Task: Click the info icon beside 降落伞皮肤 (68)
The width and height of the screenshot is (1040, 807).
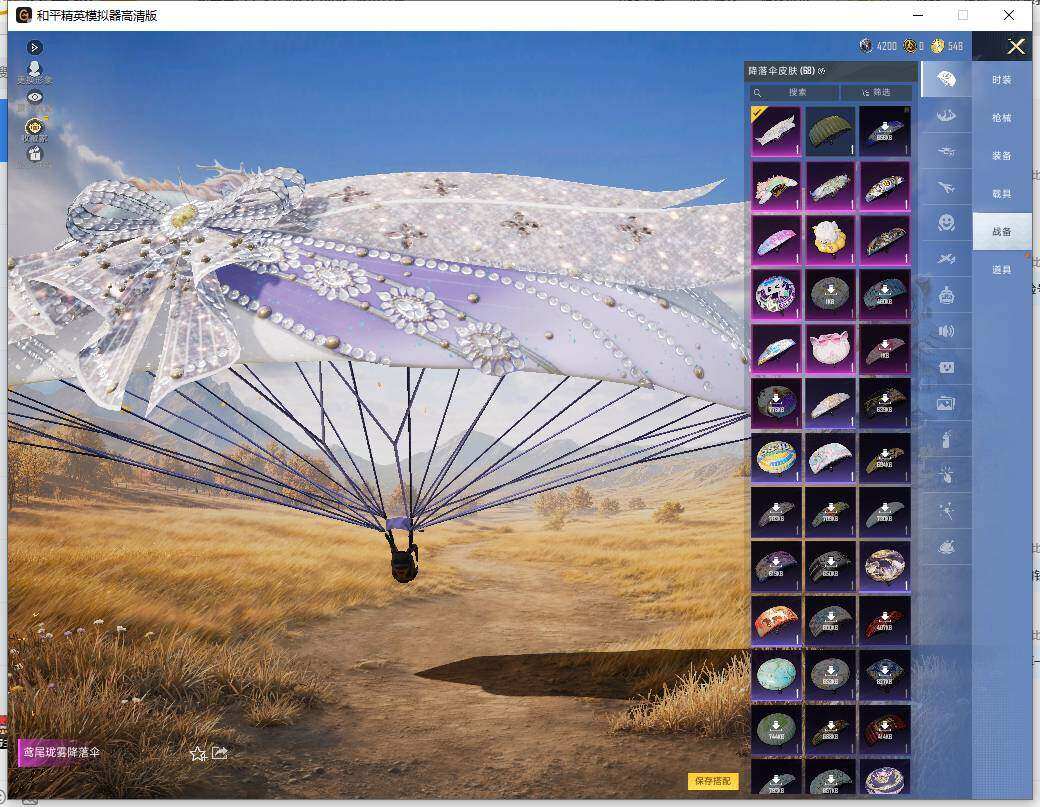Action: [x=822, y=71]
